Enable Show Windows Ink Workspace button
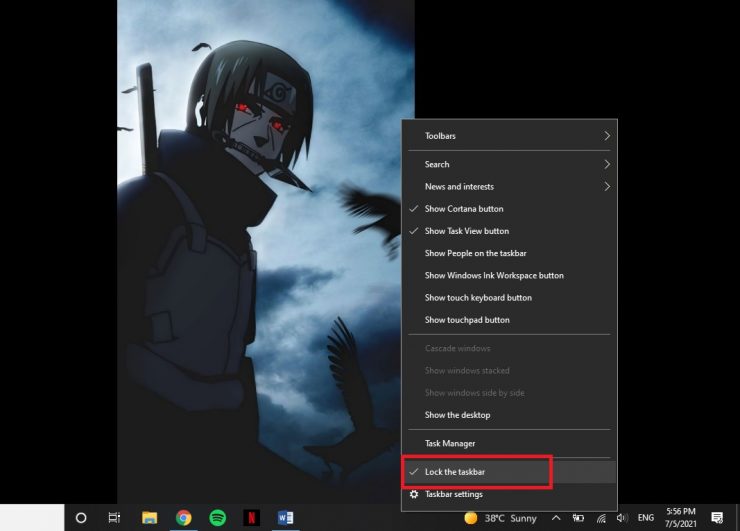 509,275
